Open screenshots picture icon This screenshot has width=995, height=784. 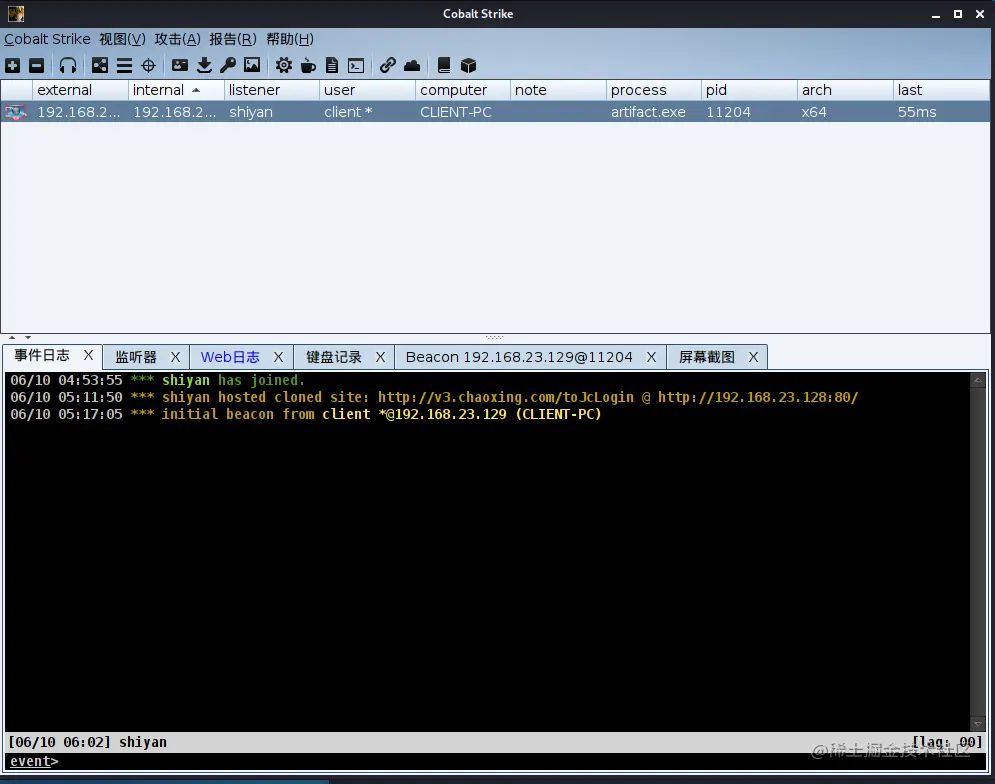tap(252, 65)
